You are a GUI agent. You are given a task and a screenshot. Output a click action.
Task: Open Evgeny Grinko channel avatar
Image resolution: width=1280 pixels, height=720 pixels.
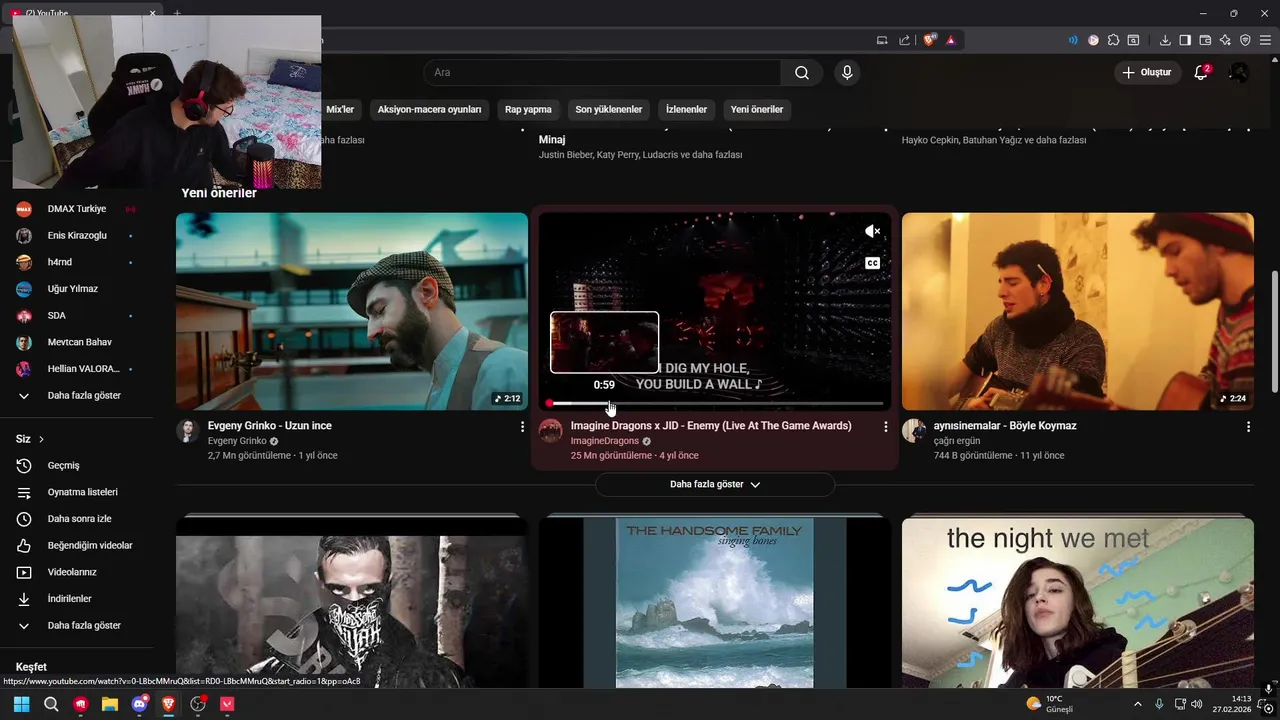click(x=188, y=431)
